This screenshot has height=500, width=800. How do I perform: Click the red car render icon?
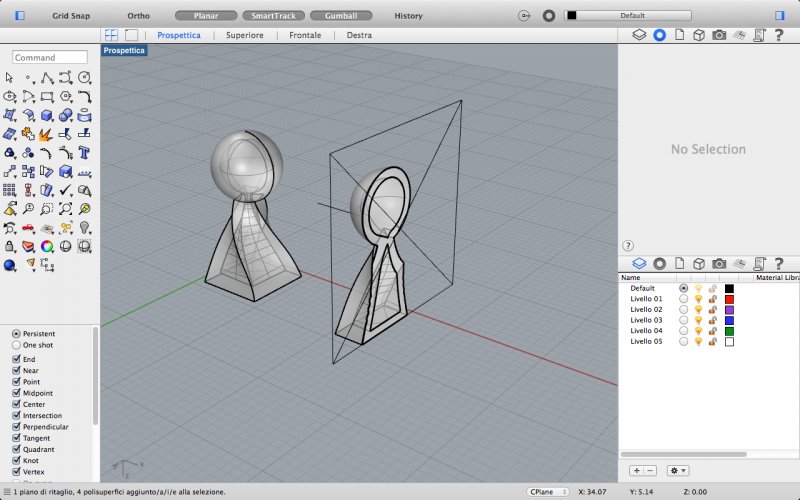[x=28, y=228]
